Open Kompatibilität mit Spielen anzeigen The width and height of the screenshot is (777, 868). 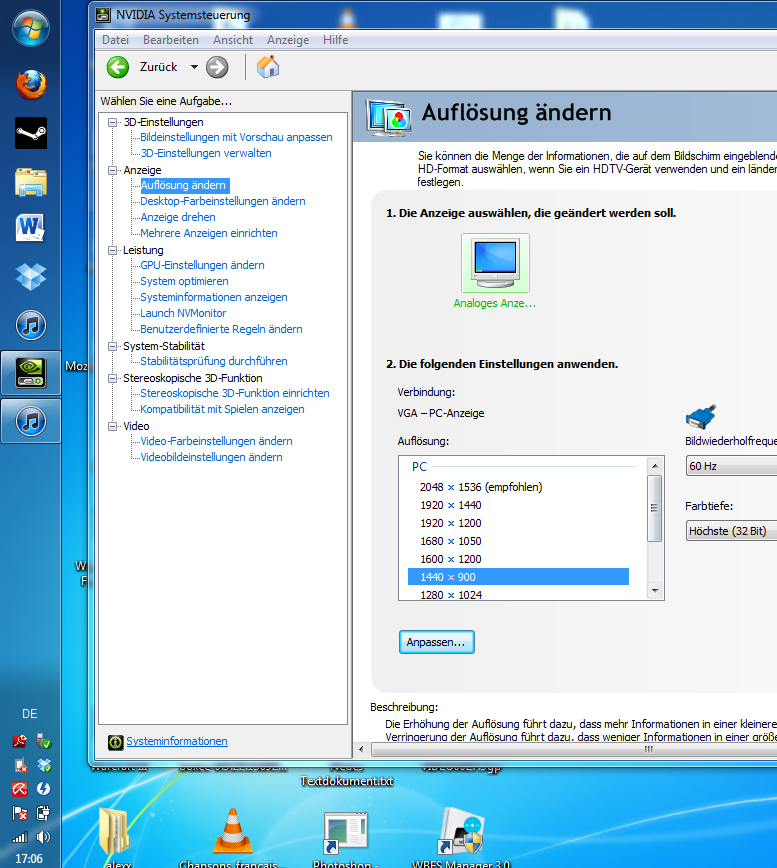point(222,410)
